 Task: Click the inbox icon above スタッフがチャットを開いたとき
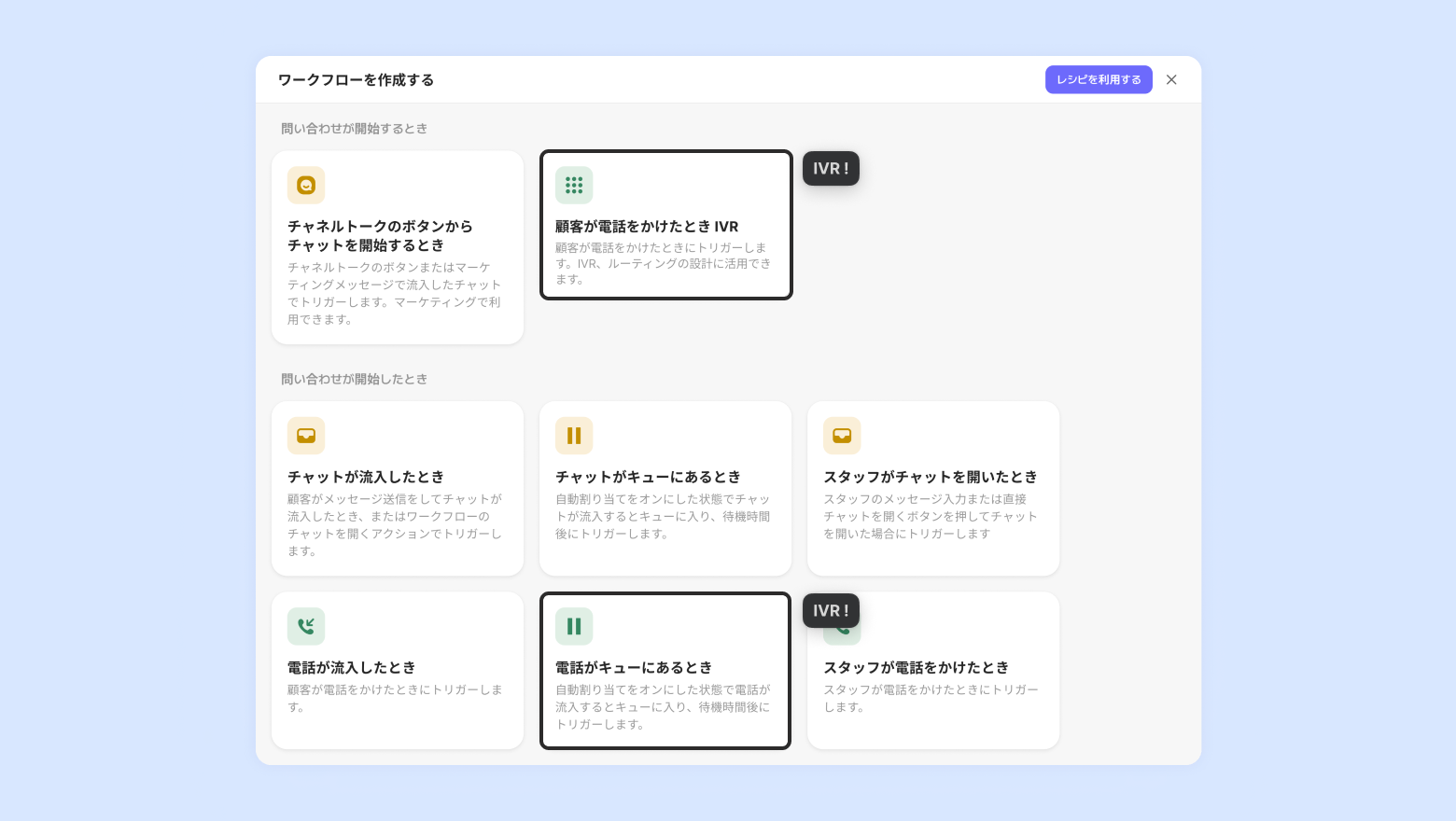tap(842, 436)
